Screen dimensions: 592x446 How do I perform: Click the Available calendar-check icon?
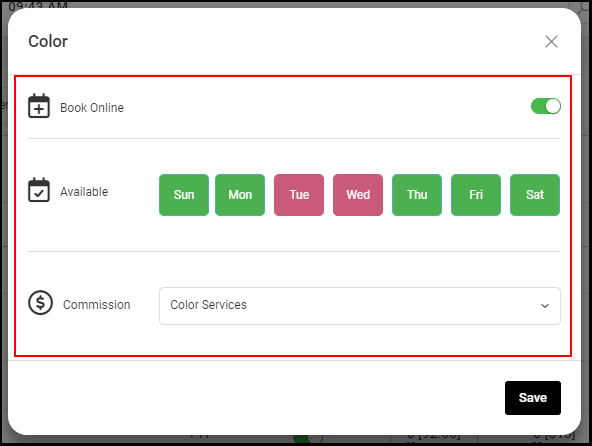pos(39,190)
